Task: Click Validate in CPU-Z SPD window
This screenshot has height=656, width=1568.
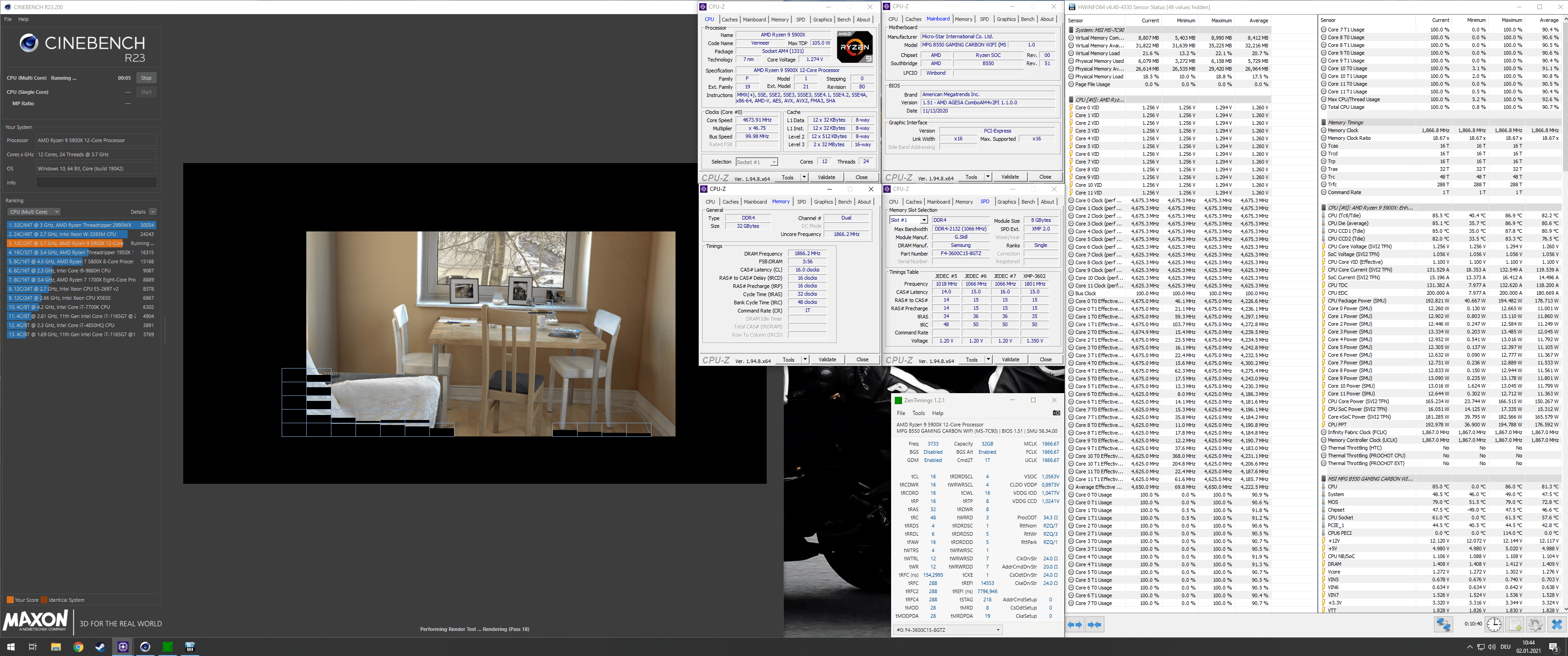Action: [x=1011, y=359]
